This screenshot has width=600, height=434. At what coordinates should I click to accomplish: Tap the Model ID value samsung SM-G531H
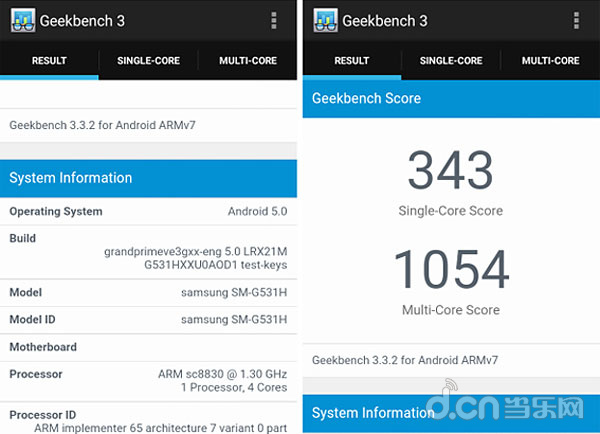tap(234, 319)
